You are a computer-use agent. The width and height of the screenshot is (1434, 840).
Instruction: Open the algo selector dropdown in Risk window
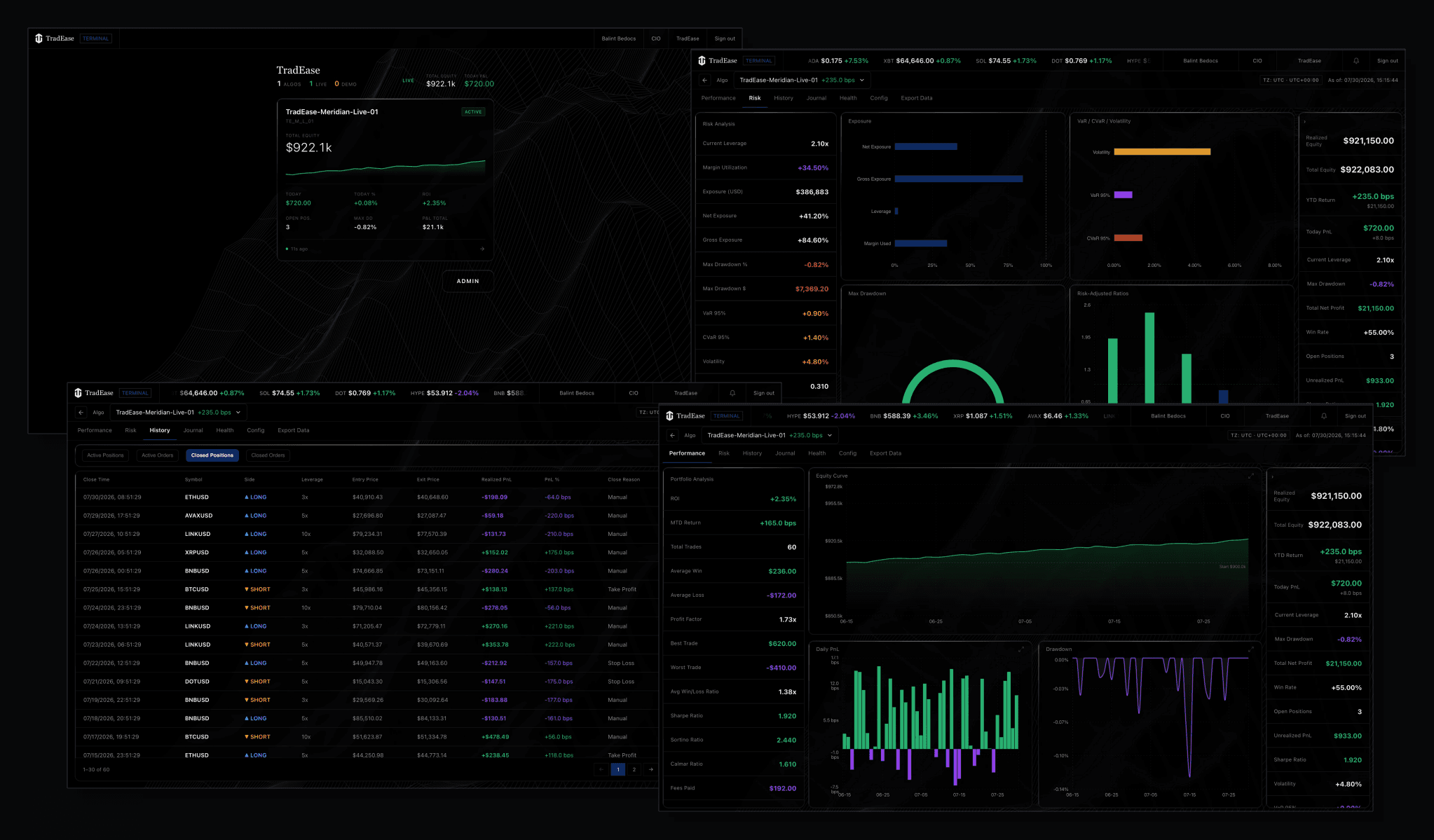(x=802, y=80)
